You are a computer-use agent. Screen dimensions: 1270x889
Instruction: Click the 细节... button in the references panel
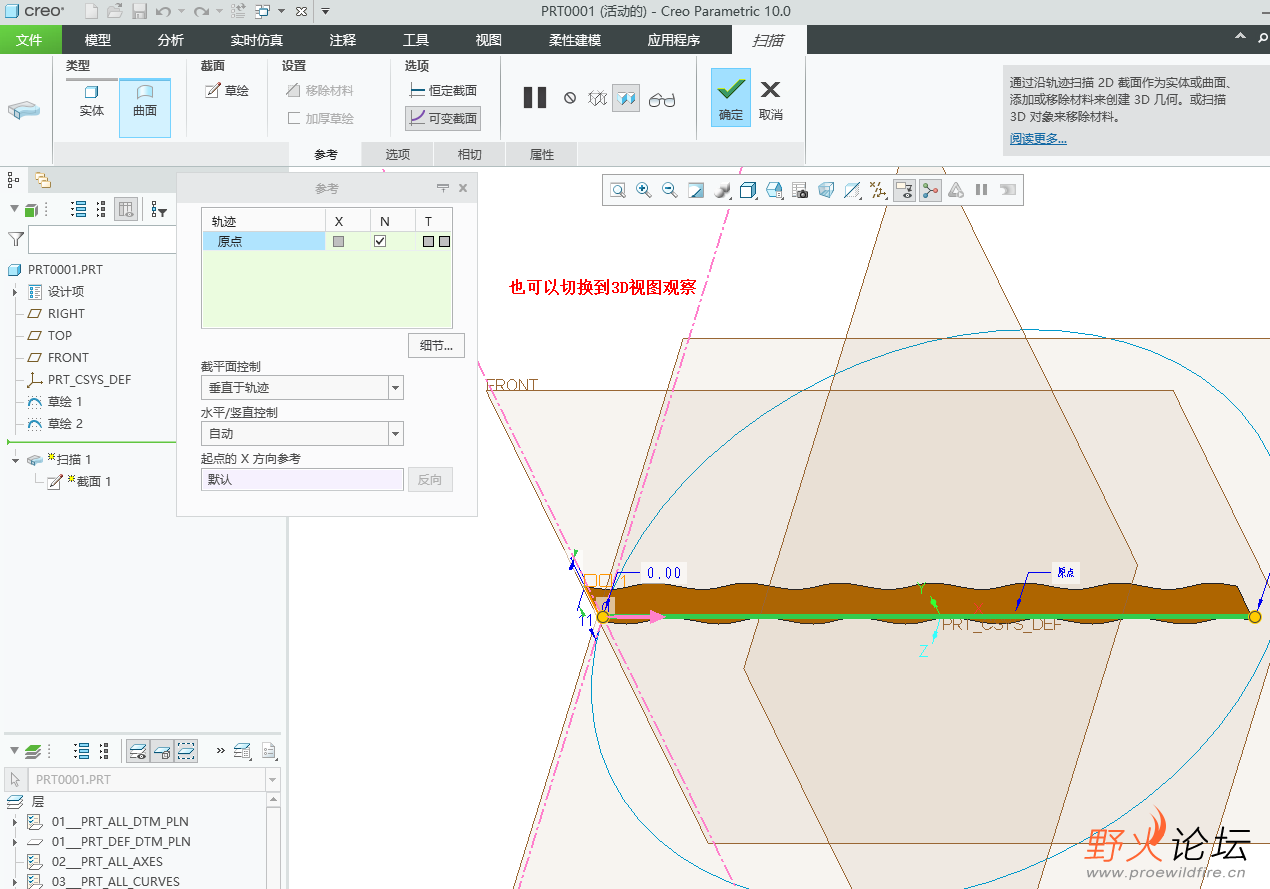[436, 345]
